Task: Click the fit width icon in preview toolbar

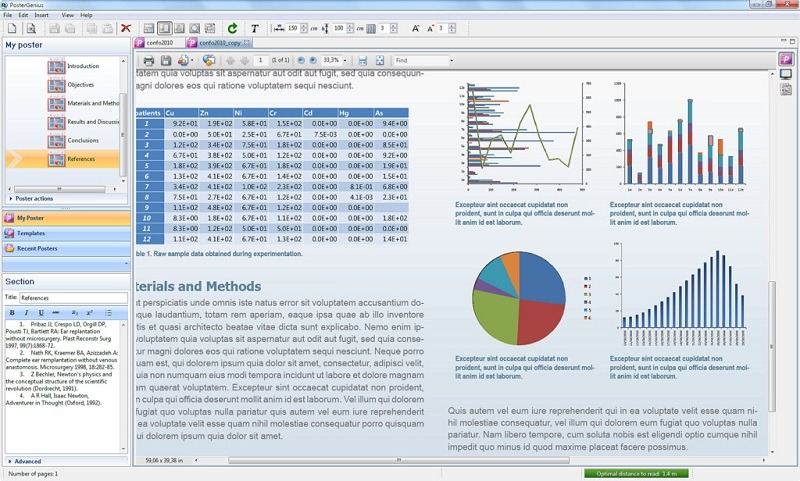Action: pyautogui.click(x=362, y=61)
